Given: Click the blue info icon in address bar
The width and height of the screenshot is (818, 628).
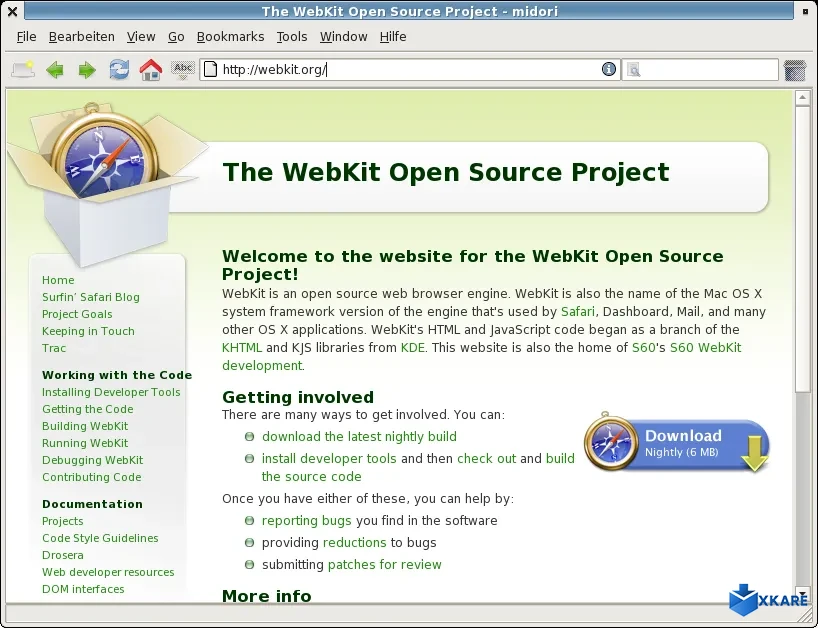Looking at the screenshot, I should coord(608,69).
